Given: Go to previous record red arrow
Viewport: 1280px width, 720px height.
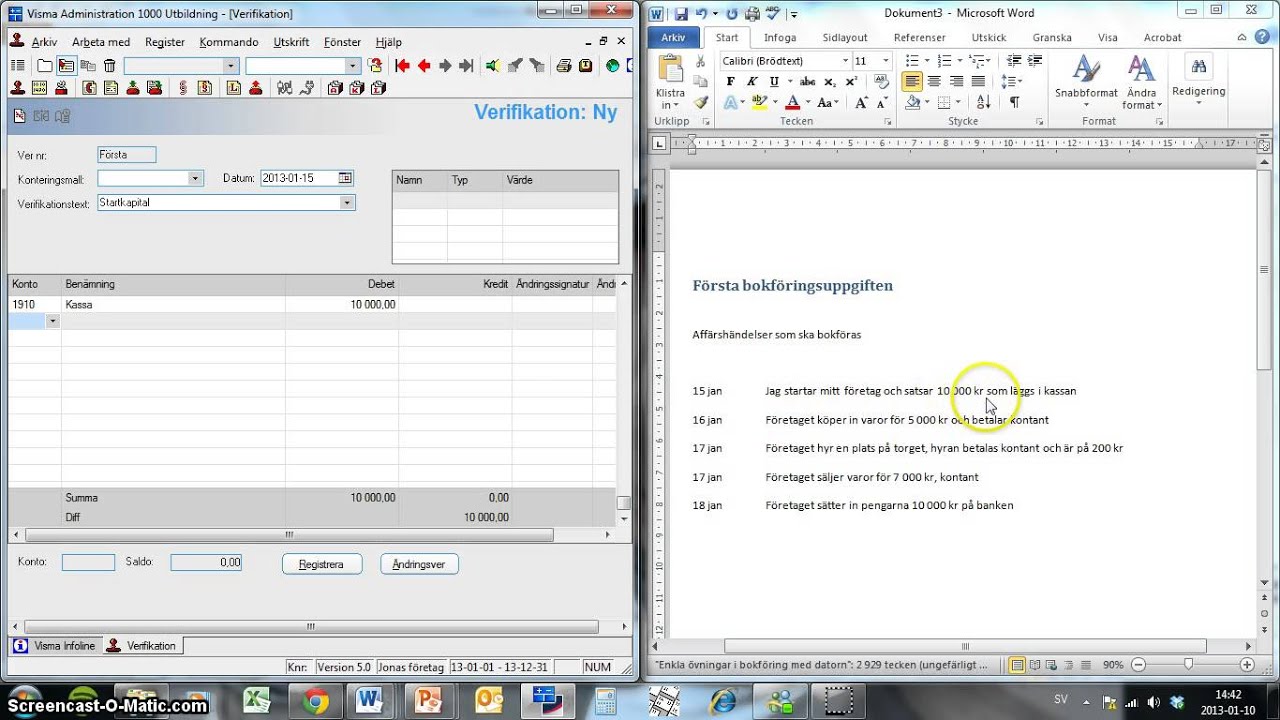Looking at the screenshot, I should [x=424, y=66].
